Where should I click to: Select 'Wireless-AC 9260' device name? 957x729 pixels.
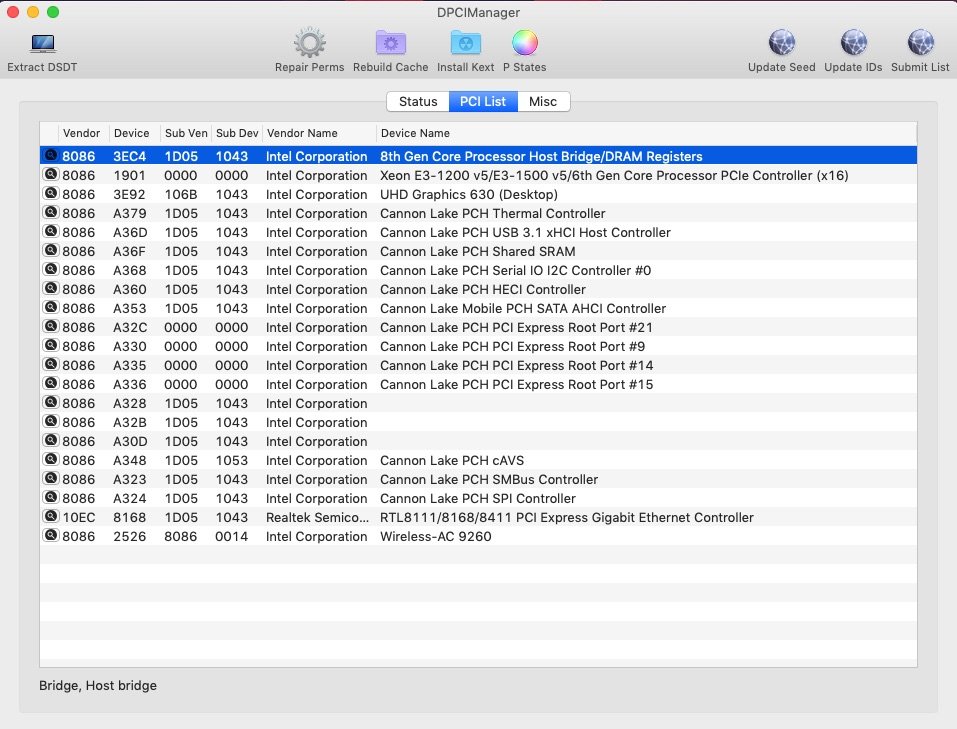(435, 536)
